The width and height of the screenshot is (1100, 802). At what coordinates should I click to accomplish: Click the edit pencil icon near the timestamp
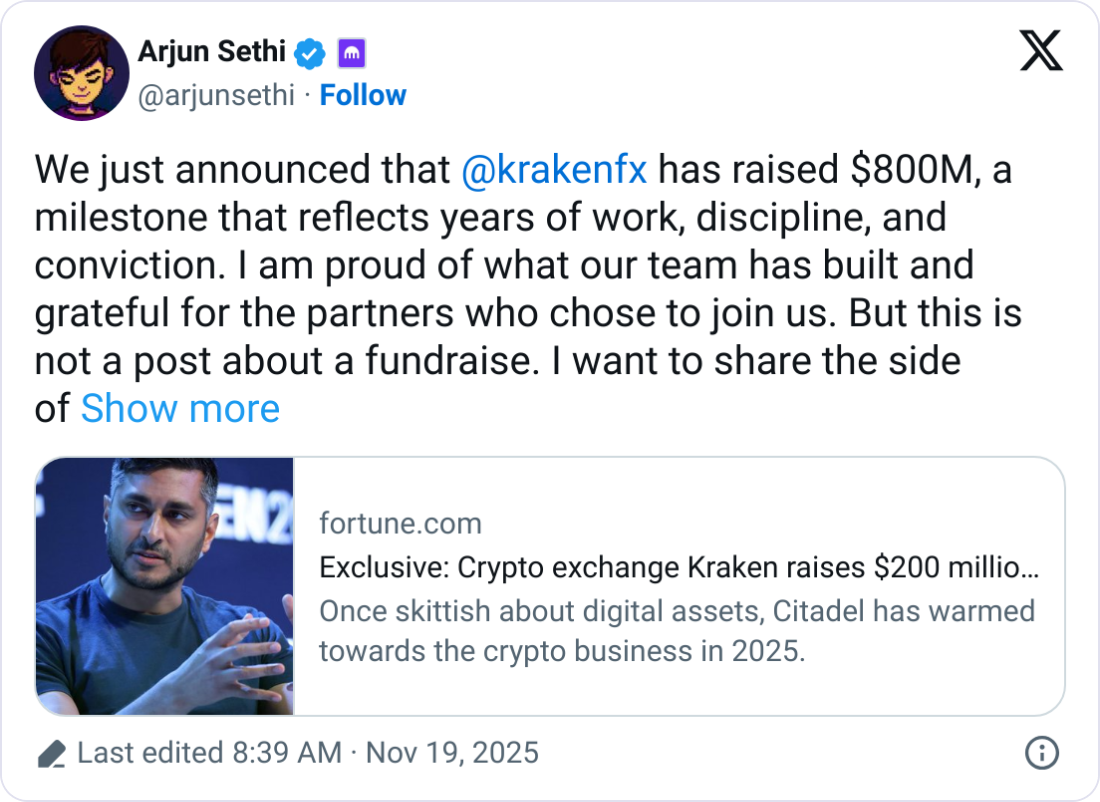(x=52, y=752)
